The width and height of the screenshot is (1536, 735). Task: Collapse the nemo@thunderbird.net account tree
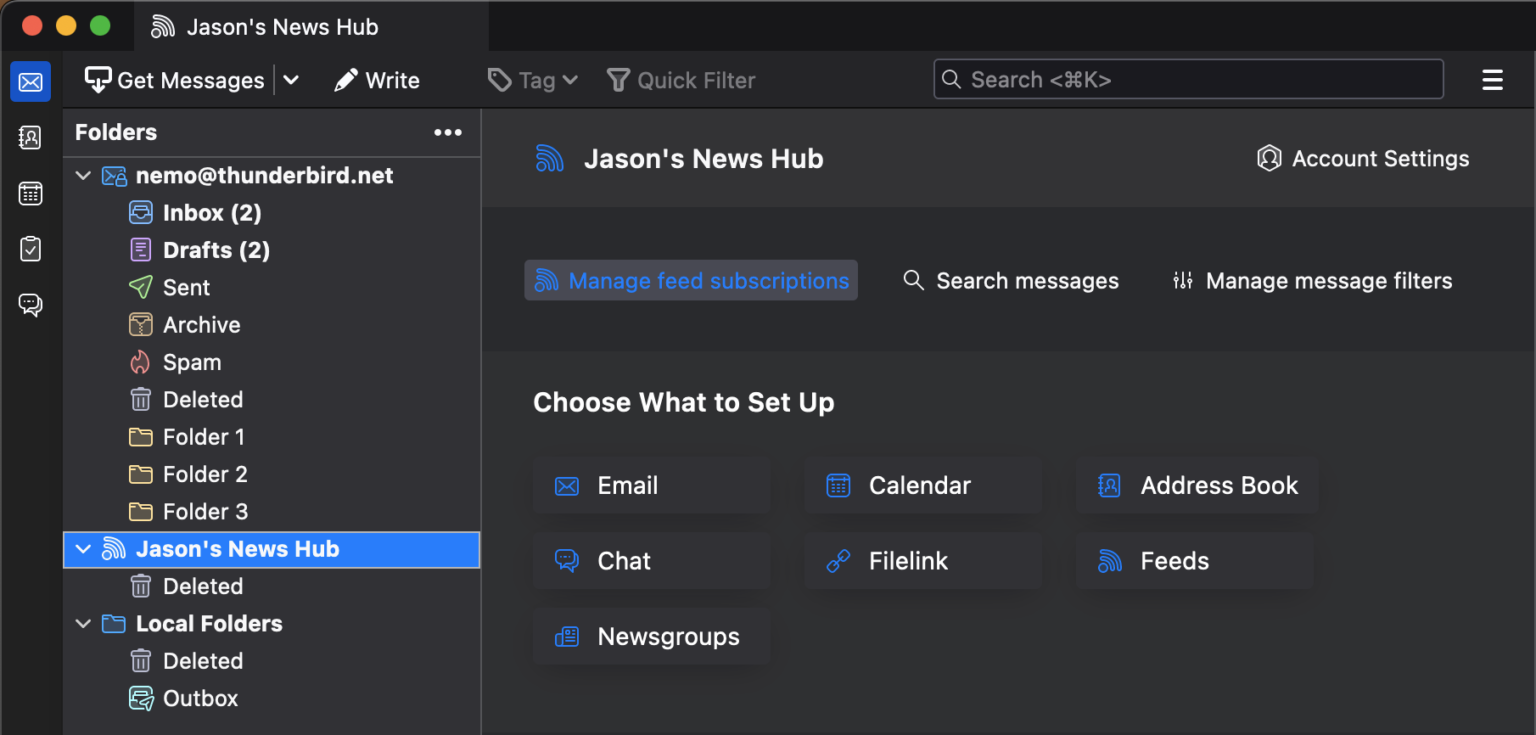[x=83, y=175]
